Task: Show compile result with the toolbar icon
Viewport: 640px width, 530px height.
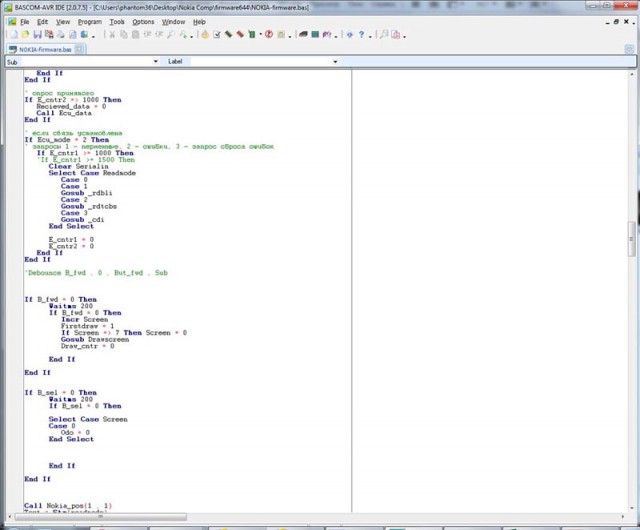Action: [229, 35]
